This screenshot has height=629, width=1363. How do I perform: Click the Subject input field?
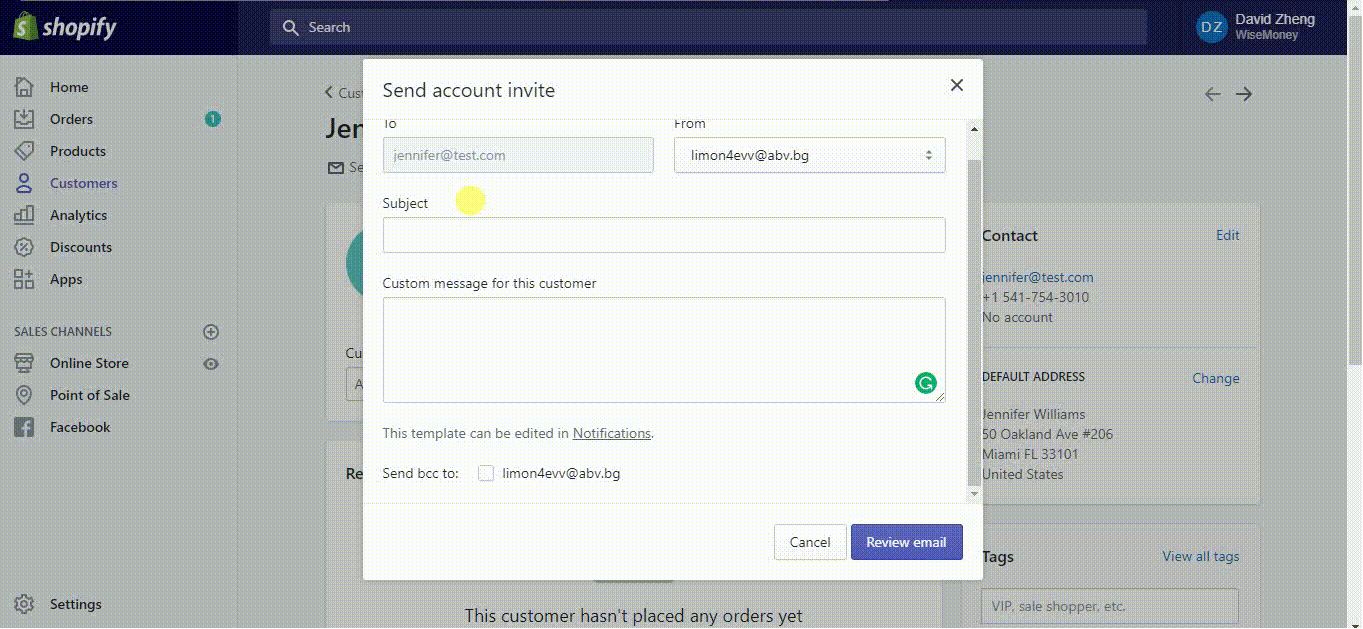[664, 235]
